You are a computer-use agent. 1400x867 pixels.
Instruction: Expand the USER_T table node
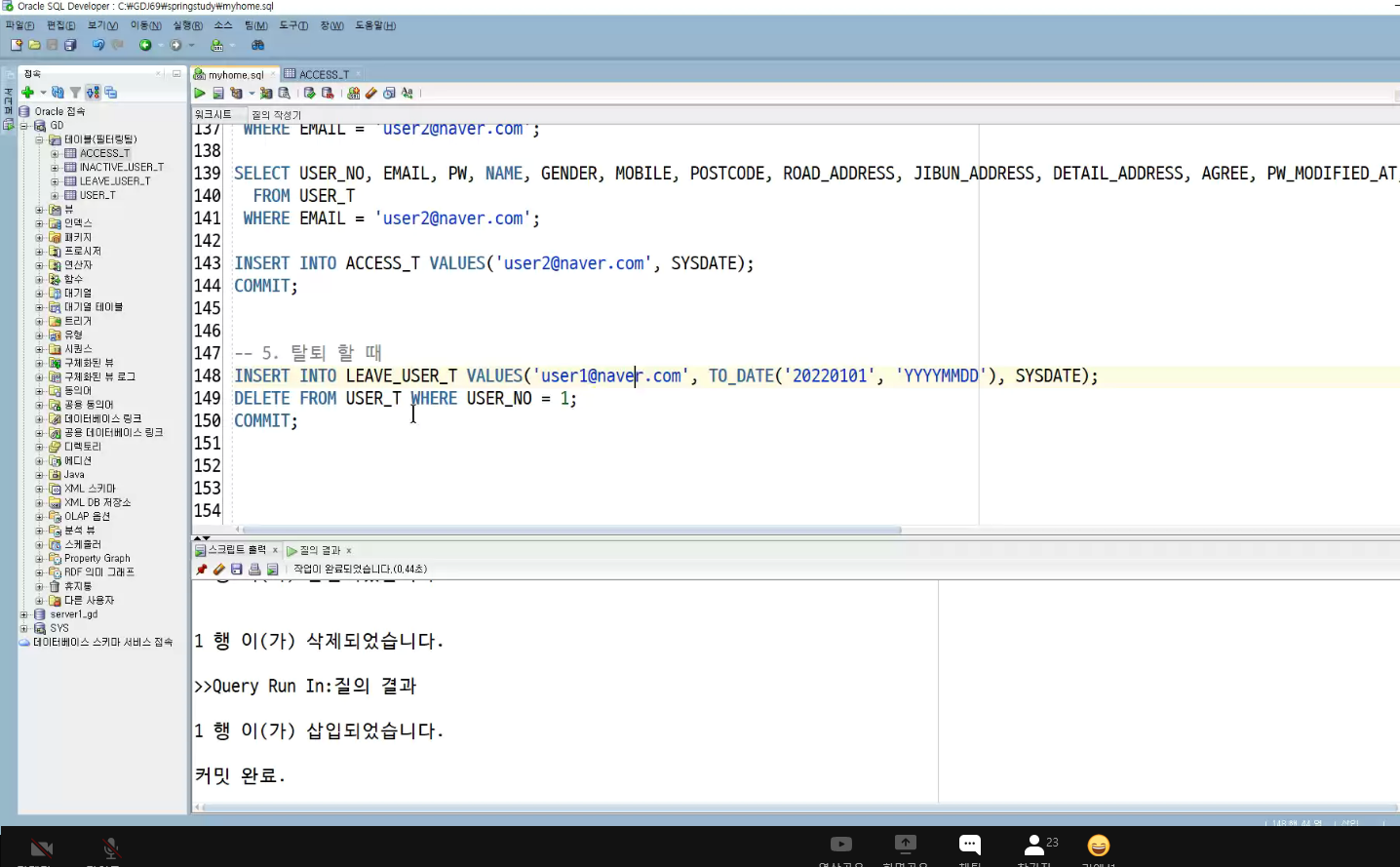click(56, 196)
